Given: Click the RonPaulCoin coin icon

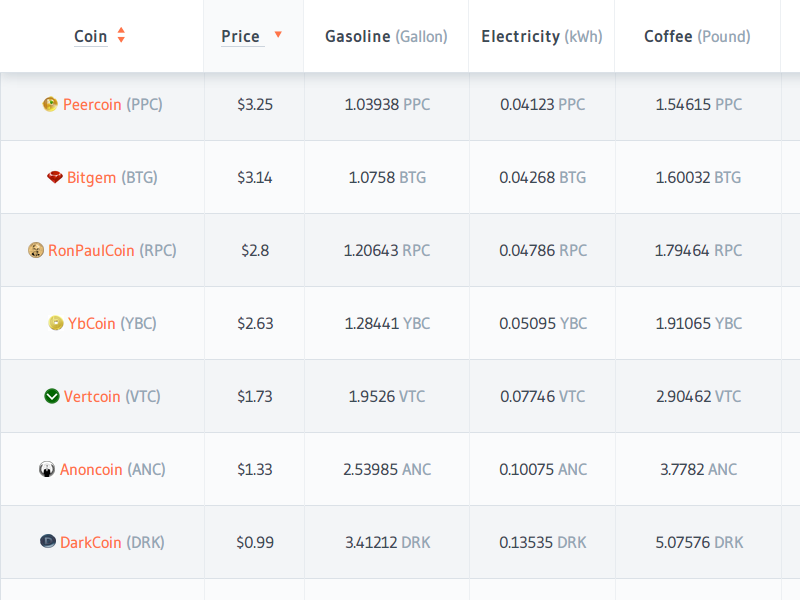Looking at the screenshot, I should point(36,250).
